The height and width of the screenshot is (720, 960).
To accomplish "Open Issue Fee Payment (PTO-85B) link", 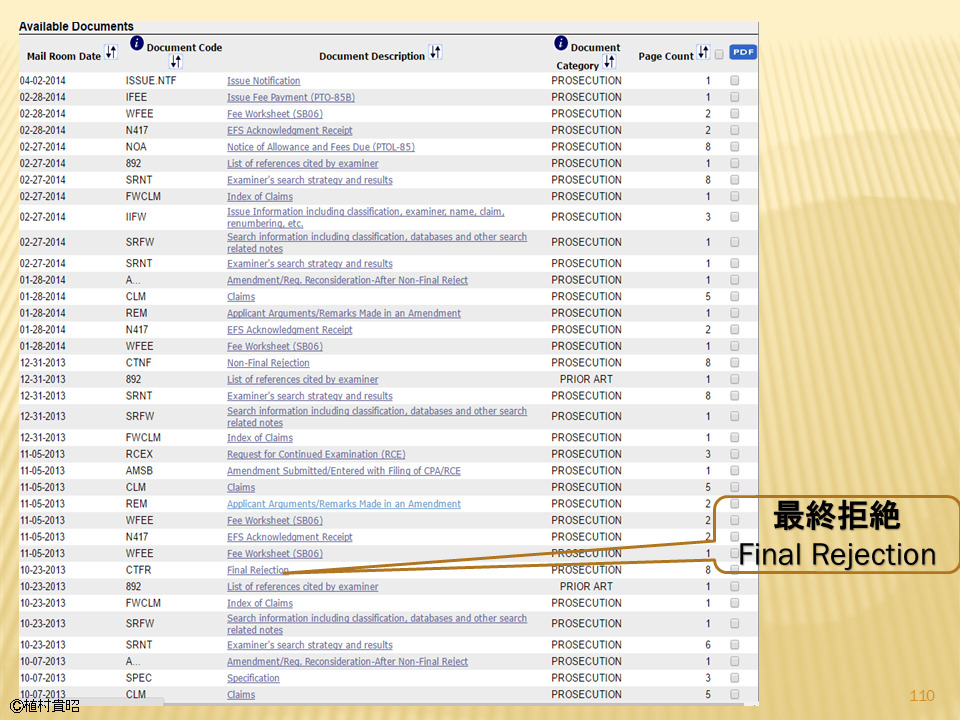I will click(291, 97).
